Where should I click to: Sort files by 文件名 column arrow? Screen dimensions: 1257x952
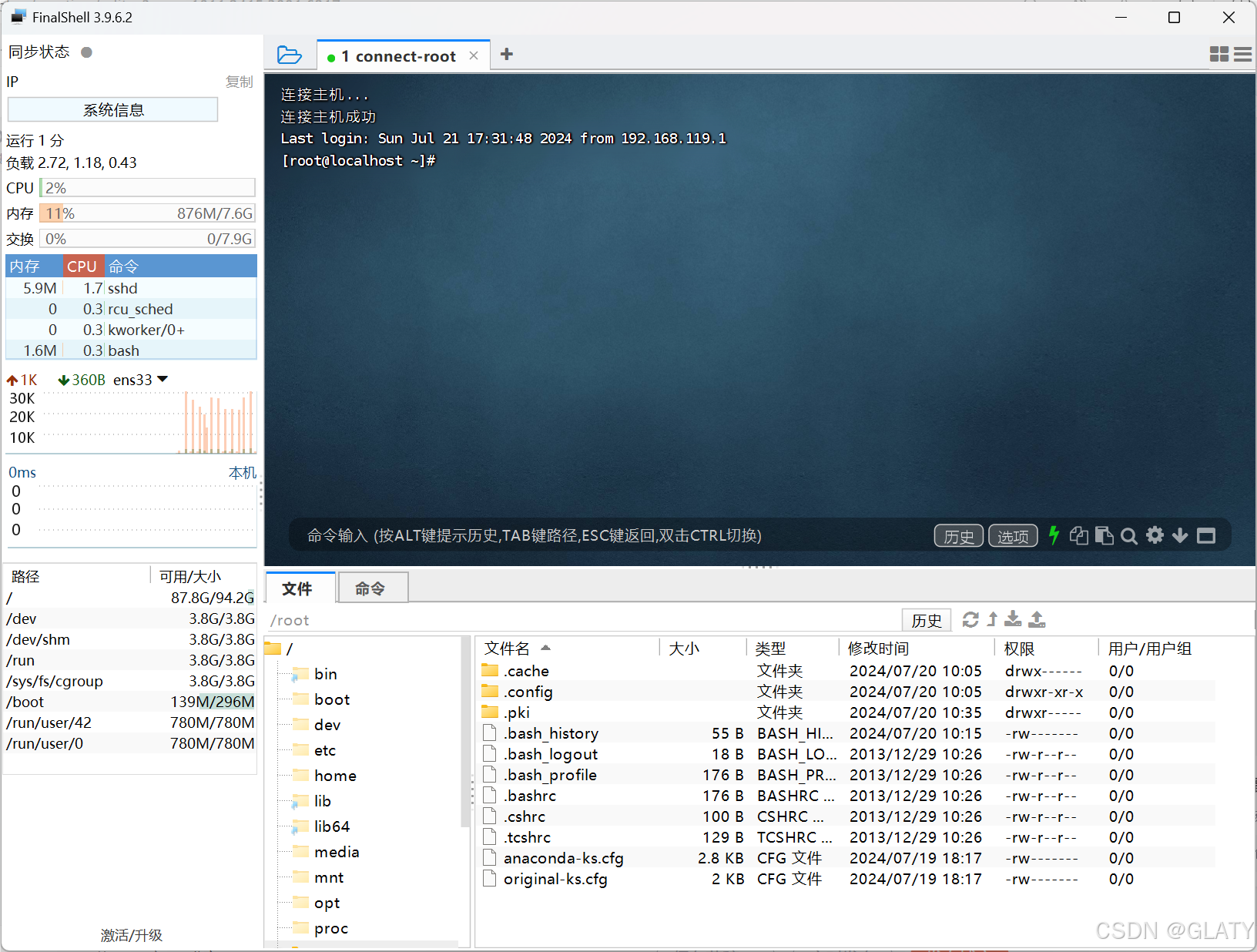(x=545, y=648)
